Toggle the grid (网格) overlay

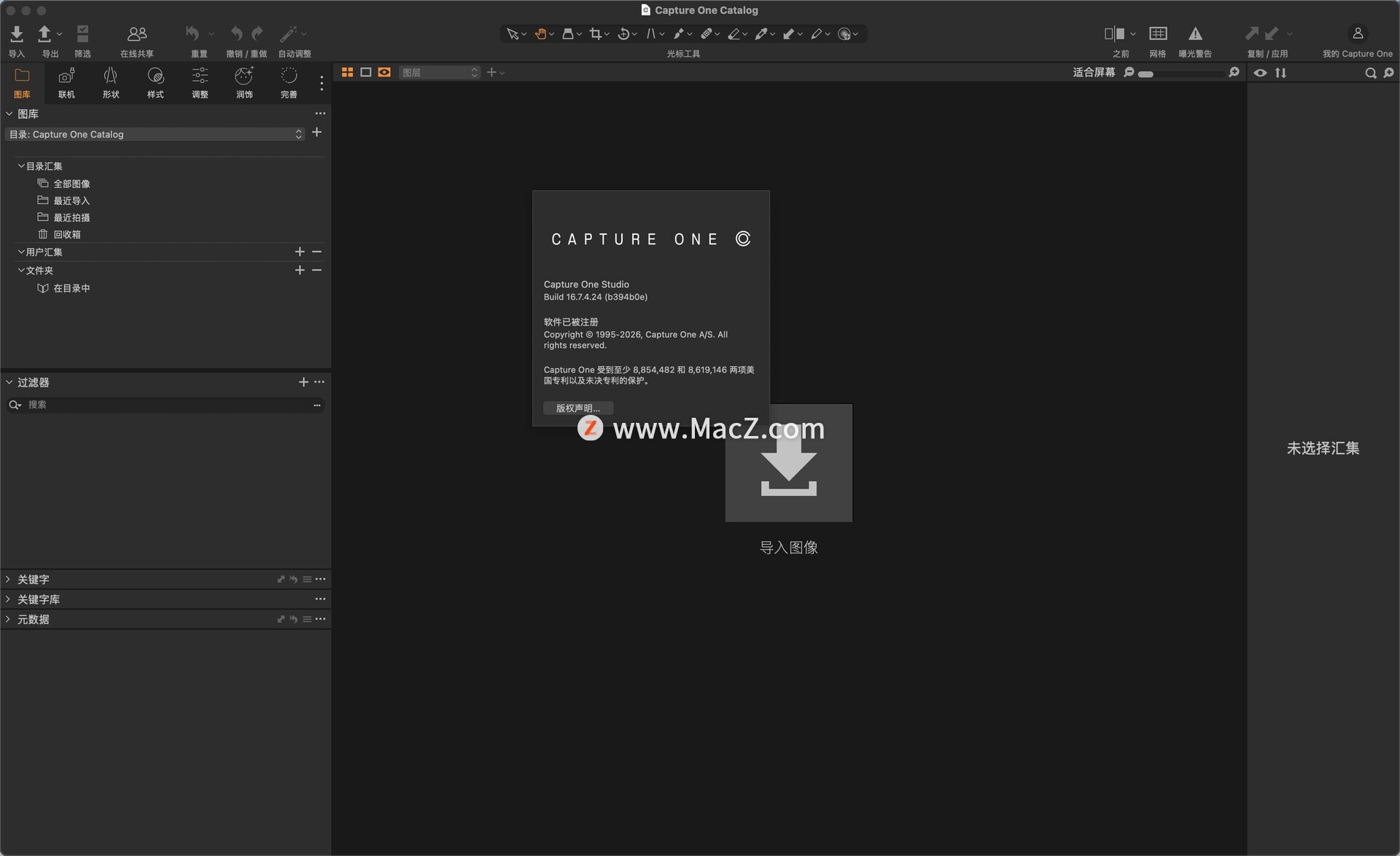1157,34
